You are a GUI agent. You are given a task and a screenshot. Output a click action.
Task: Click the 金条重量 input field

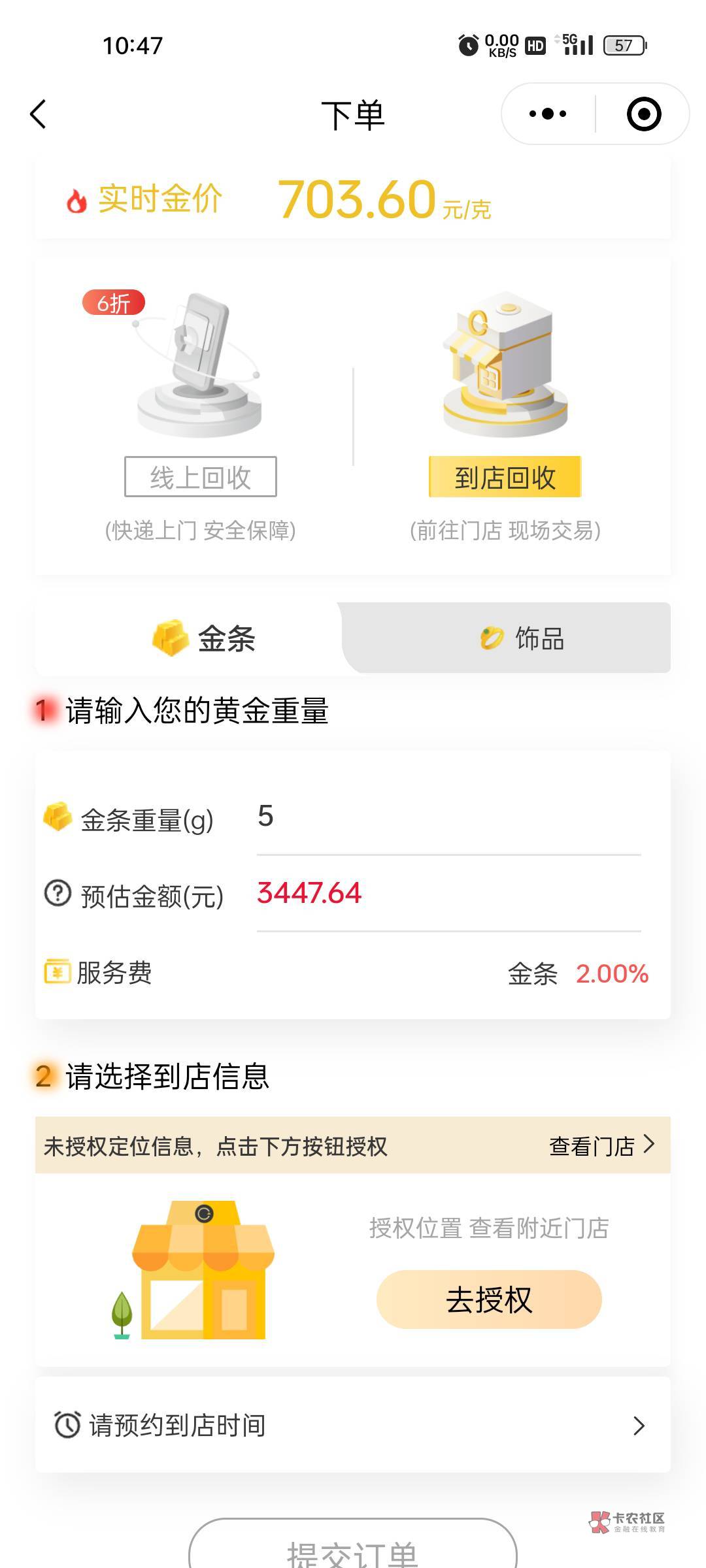pyautogui.click(x=448, y=817)
